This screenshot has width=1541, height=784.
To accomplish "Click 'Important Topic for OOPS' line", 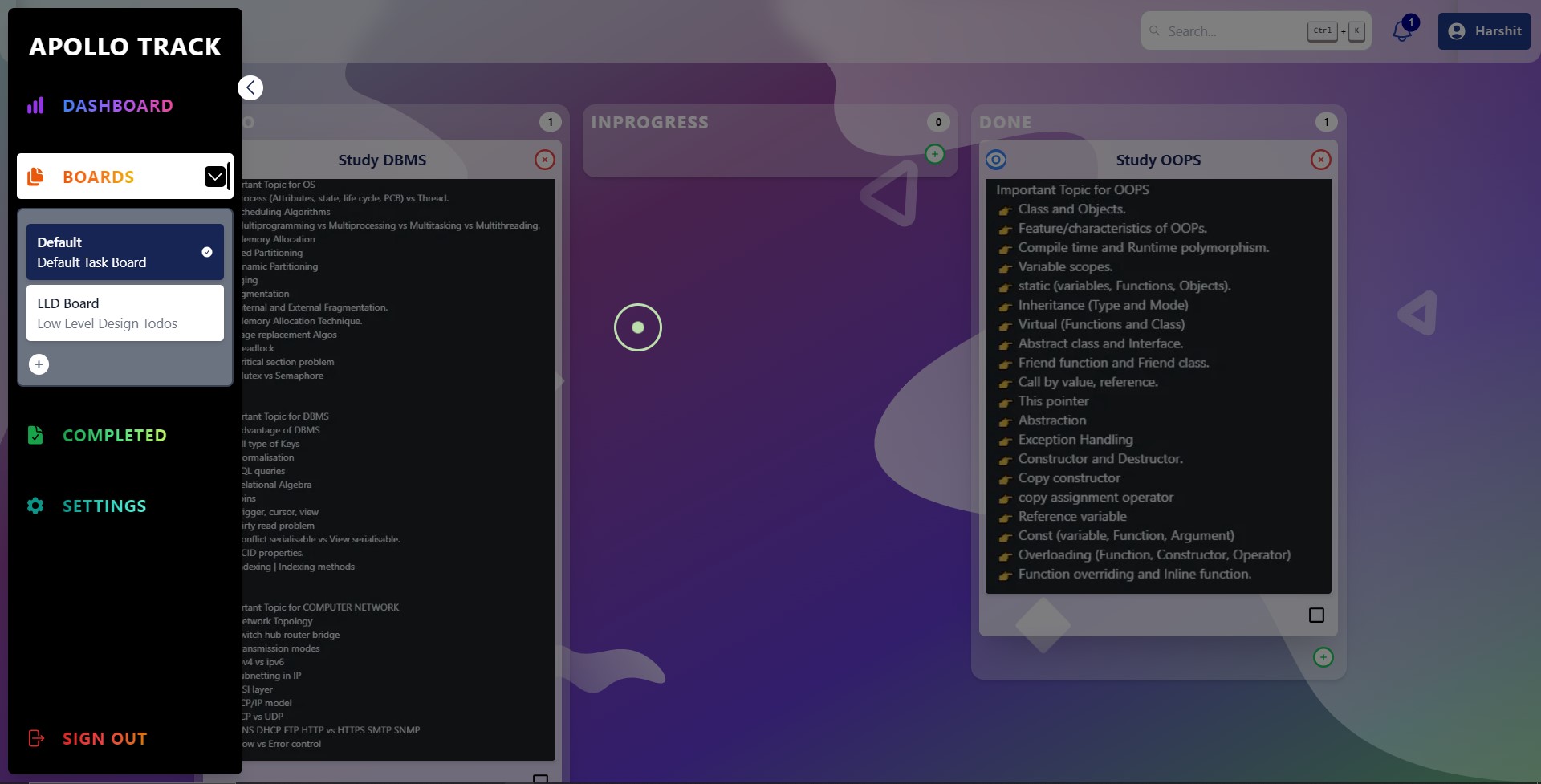I will pyautogui.click(x=1072, y=190).
